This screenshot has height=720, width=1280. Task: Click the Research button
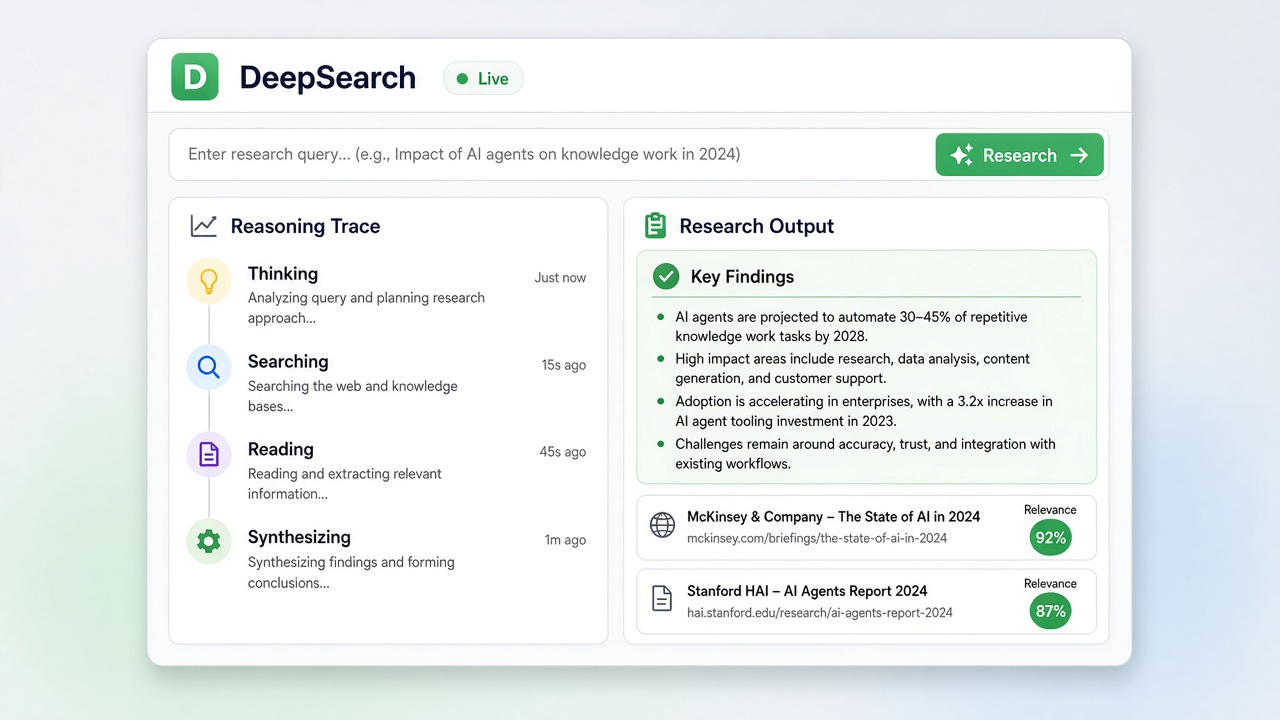(x=1020, y=155)
